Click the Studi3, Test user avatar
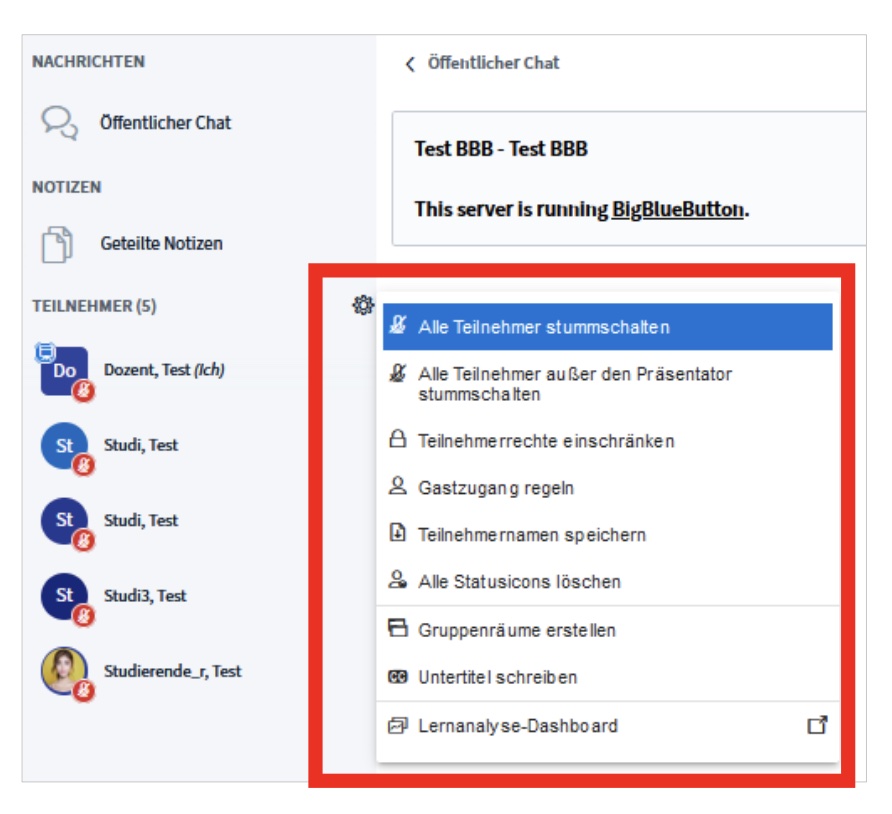Image resolution: width=892 pixels, height=814 pixels. [65, 596]
